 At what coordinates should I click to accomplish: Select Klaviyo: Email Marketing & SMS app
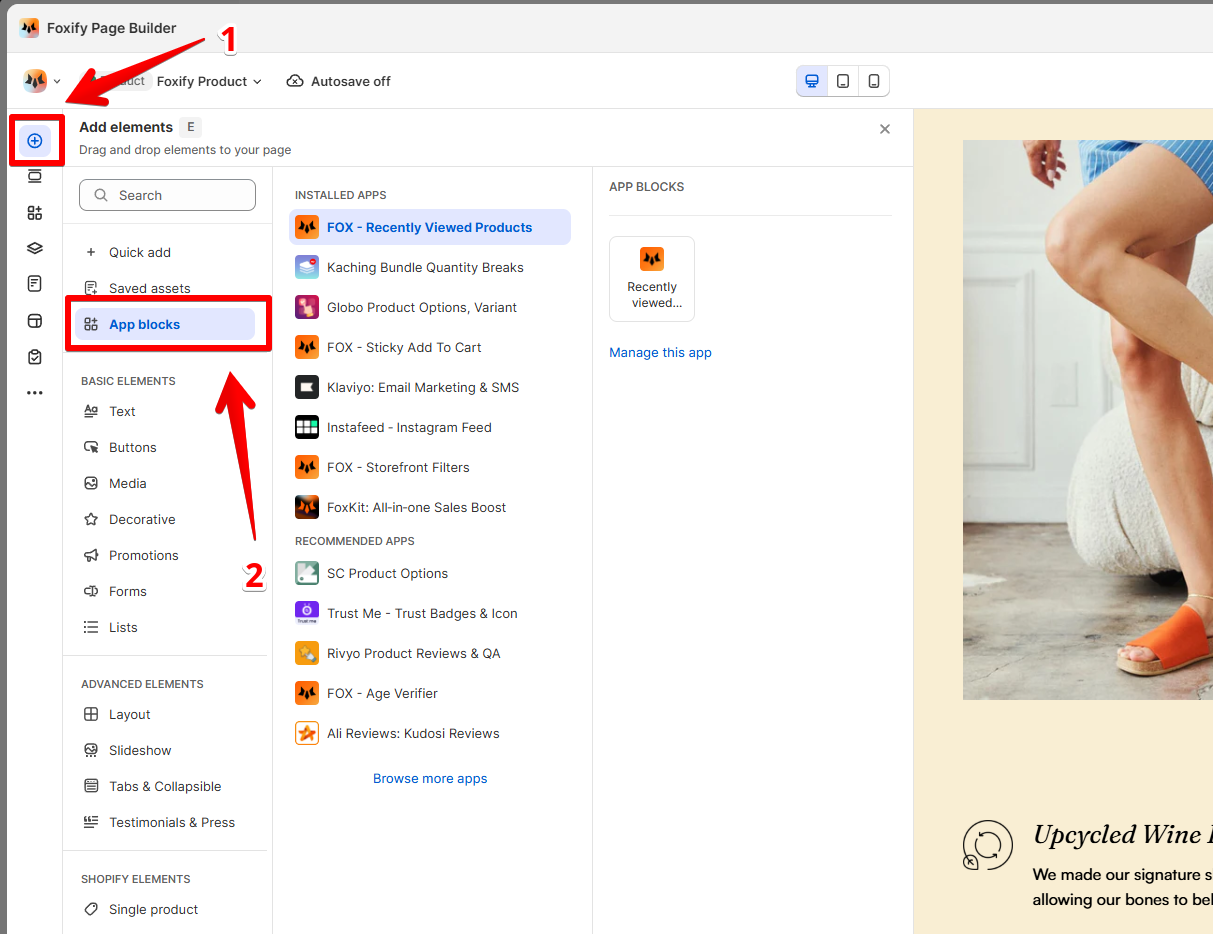[x=430, y=387]
